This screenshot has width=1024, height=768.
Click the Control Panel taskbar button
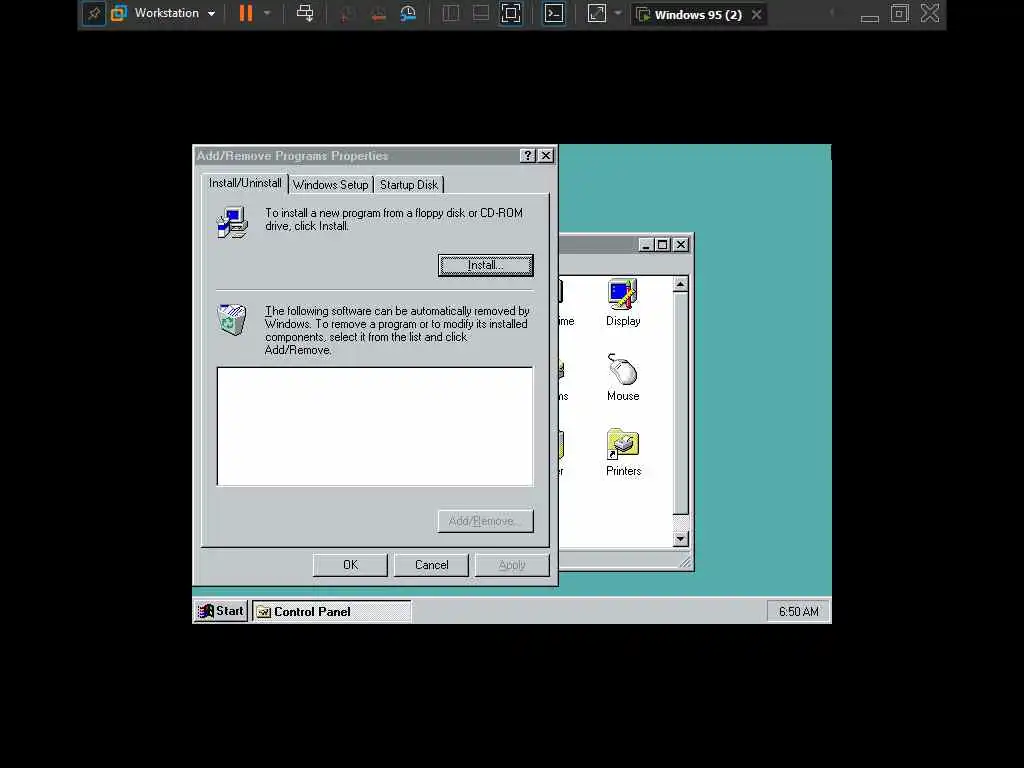332,612
